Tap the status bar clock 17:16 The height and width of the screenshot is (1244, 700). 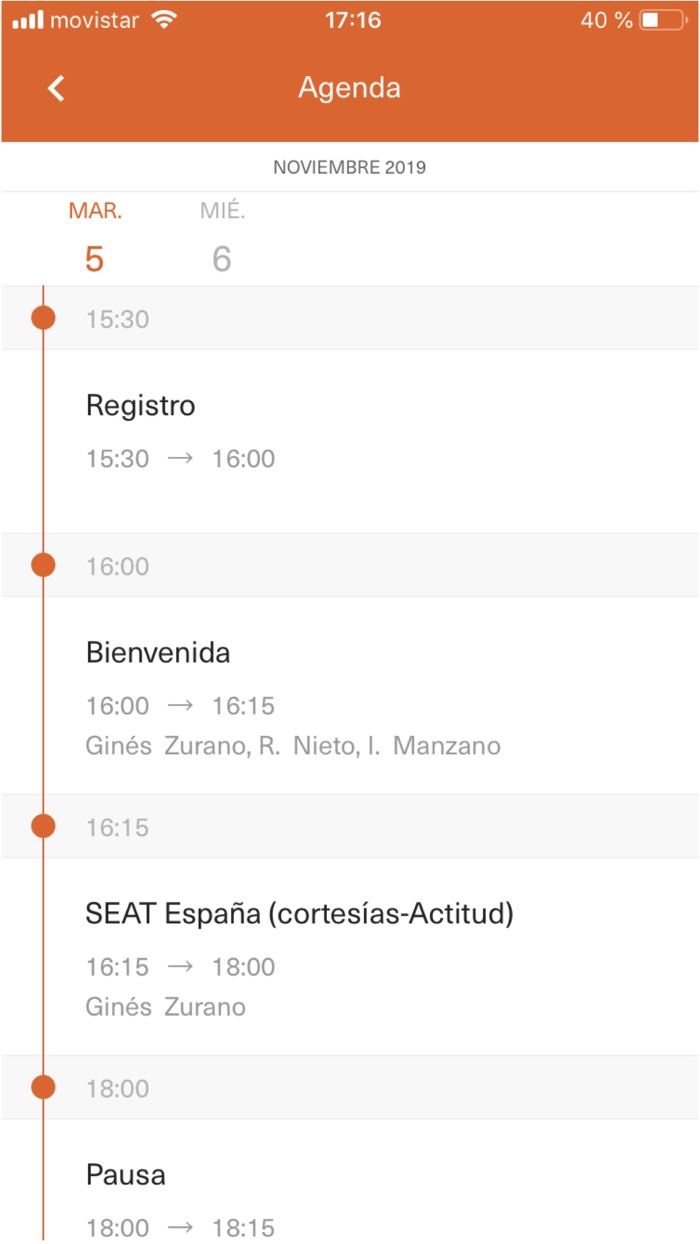tap(352, 20)
